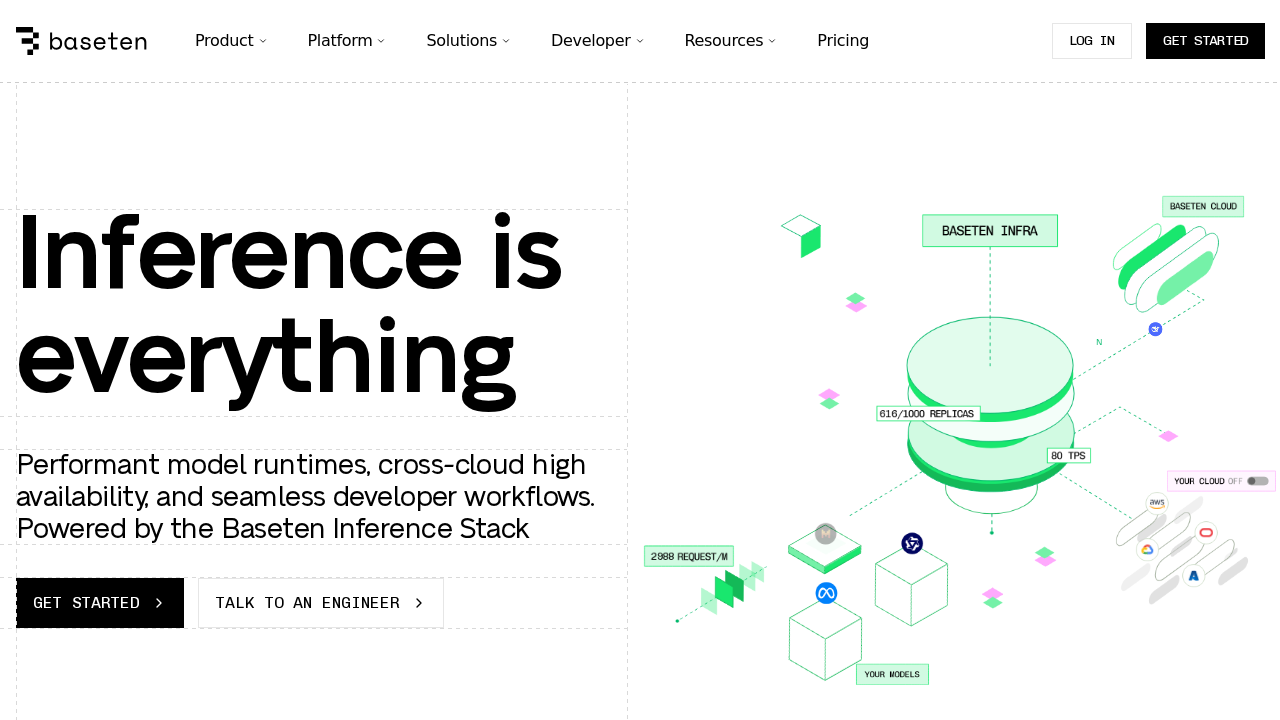Click the Meta logo icon
1280x720 pixels.
coord(826,593)
